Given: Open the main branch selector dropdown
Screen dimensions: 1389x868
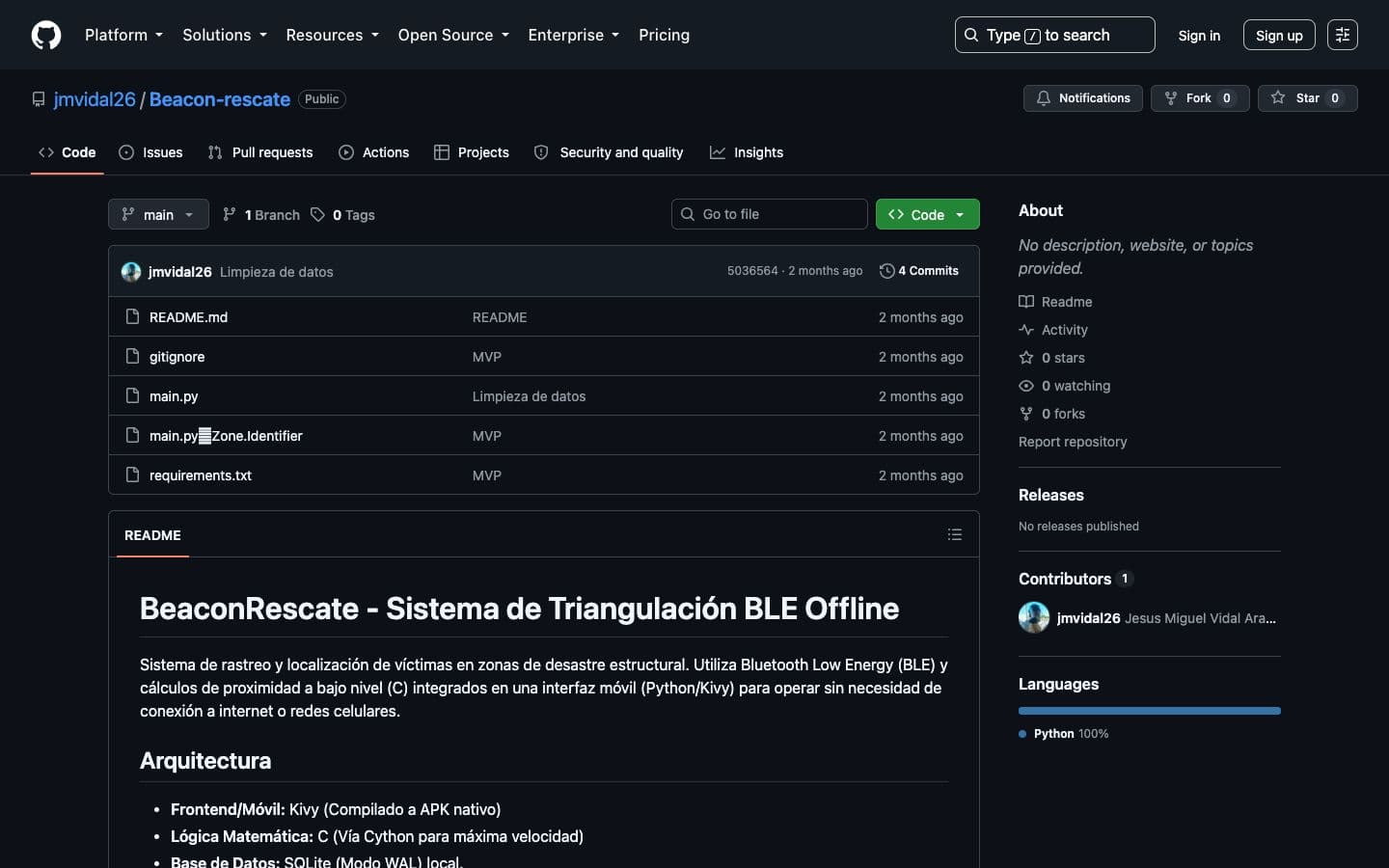Looking at the screenshot, I should tap(158, 214).
